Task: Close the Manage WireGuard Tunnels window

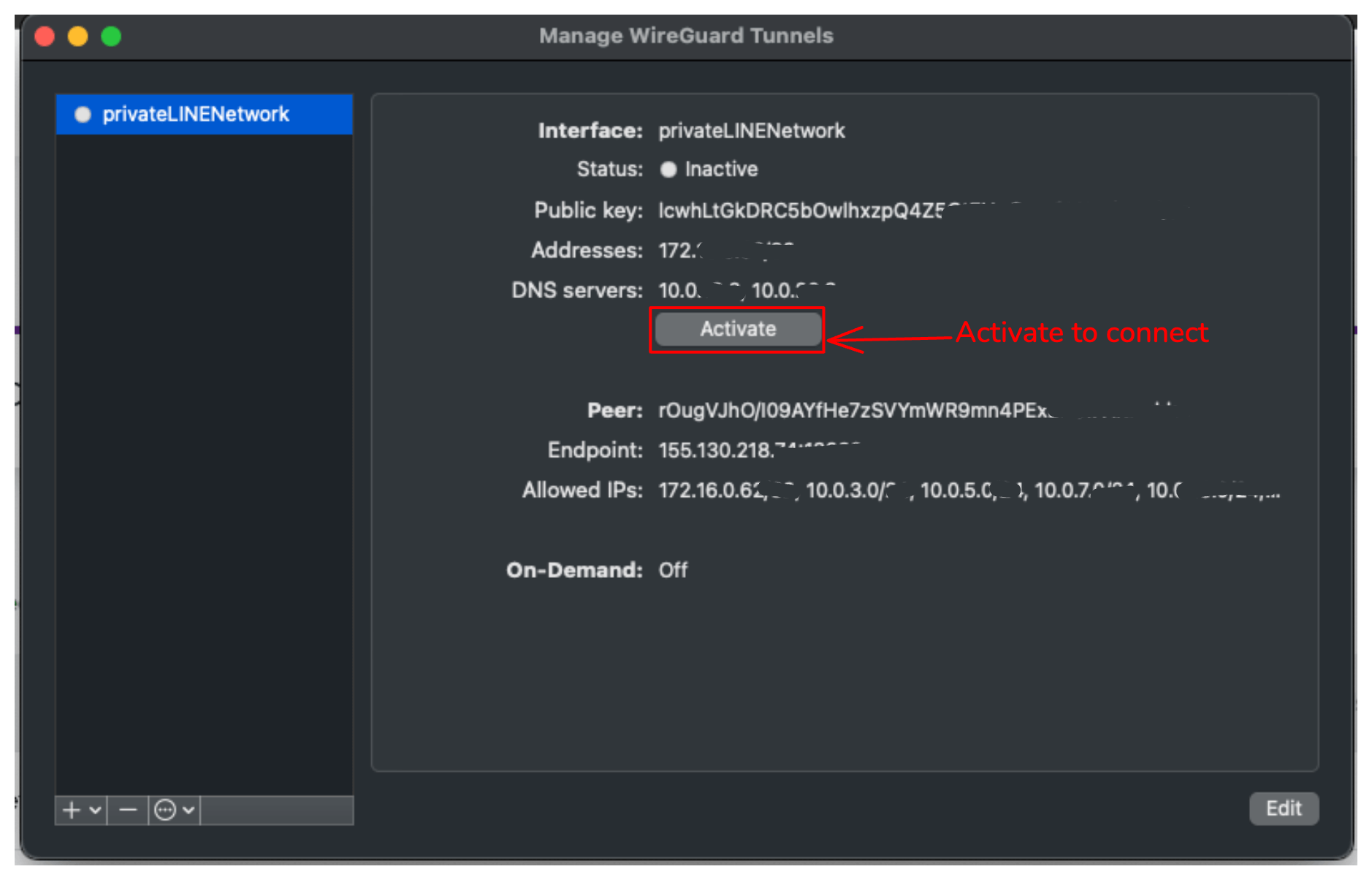Action: pyautogui.click(x=45, y=36)
